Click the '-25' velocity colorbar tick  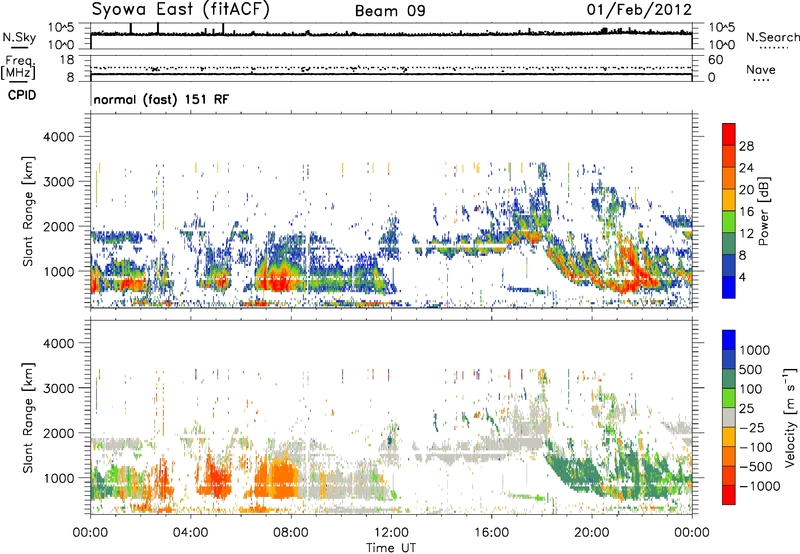[750, 427]
